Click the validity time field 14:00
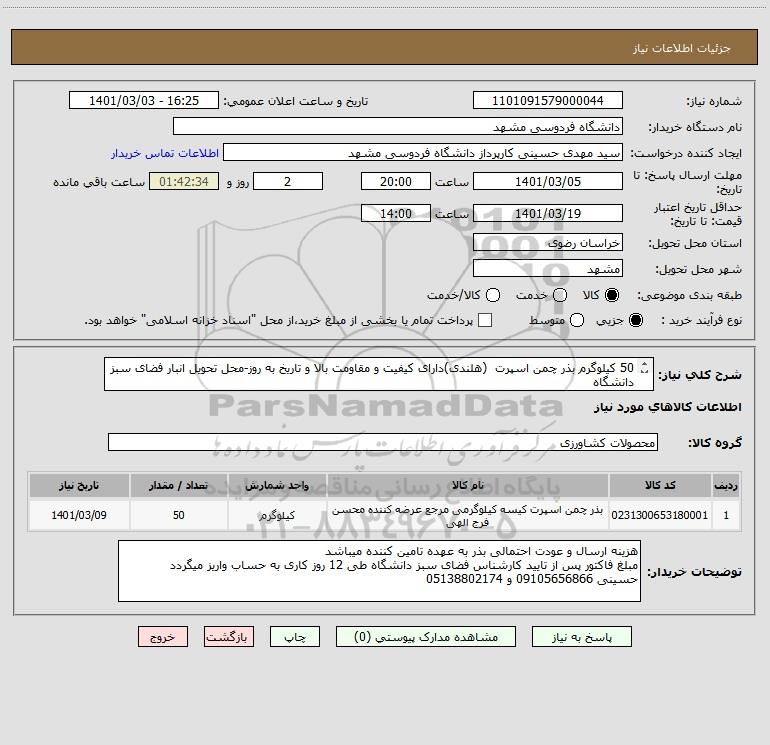The image size is (770, 745). pyautogui.click(x=396, y=213)
